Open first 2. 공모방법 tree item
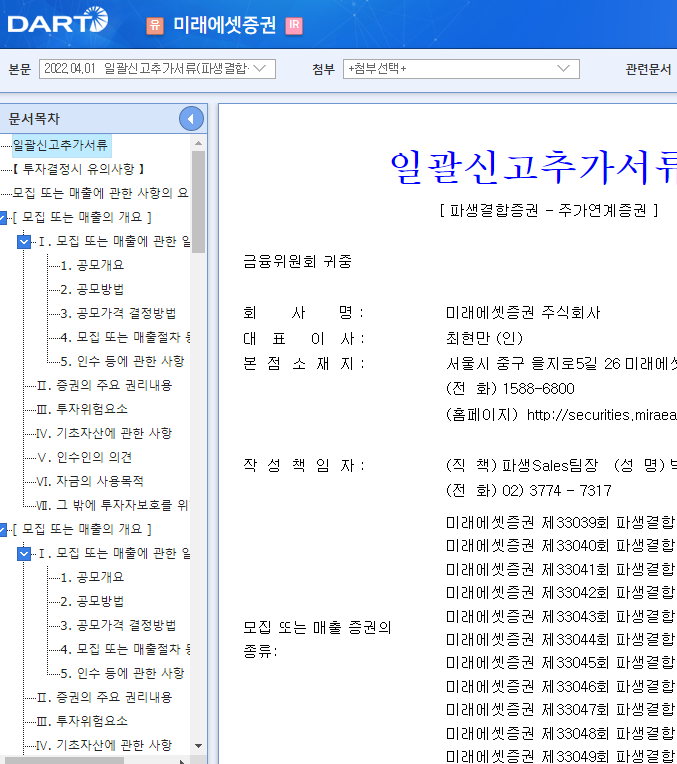This screenshot has width=677, height=764. click(x=92, y=289)
